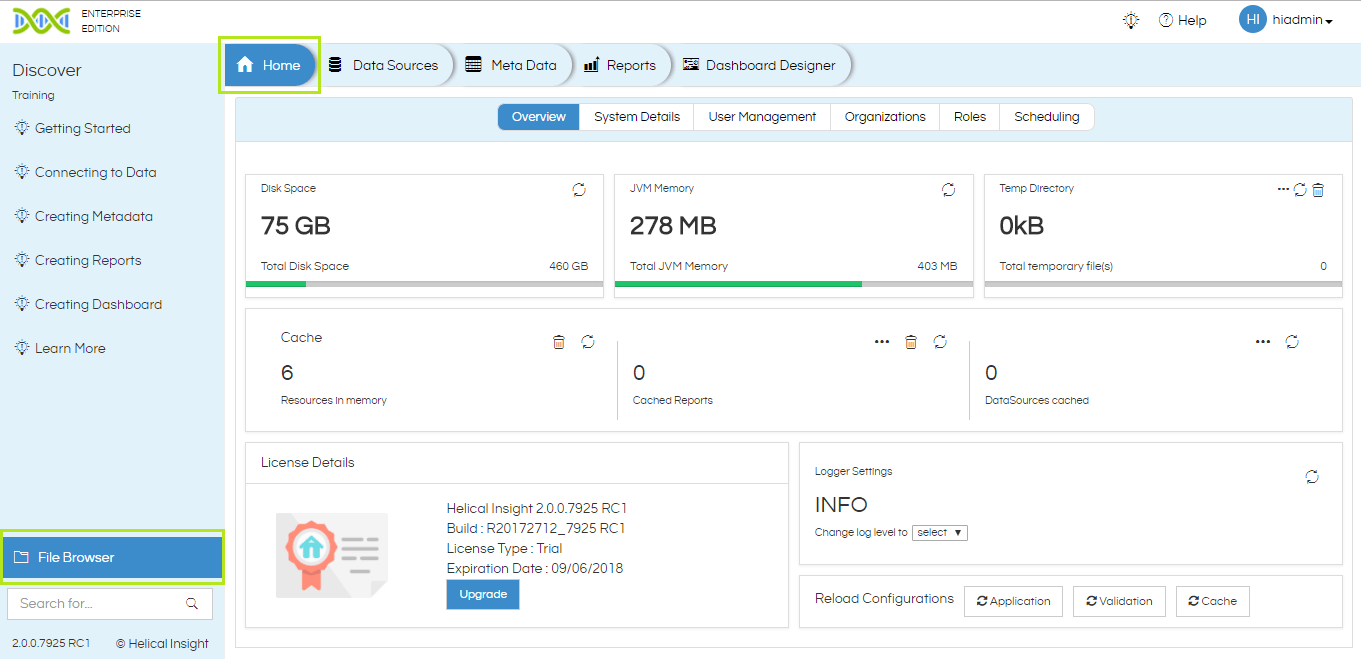Screen dimensions: 1361x659
Task: Delete Temp Directory files with trash icon
Action: coord(1318,190)
